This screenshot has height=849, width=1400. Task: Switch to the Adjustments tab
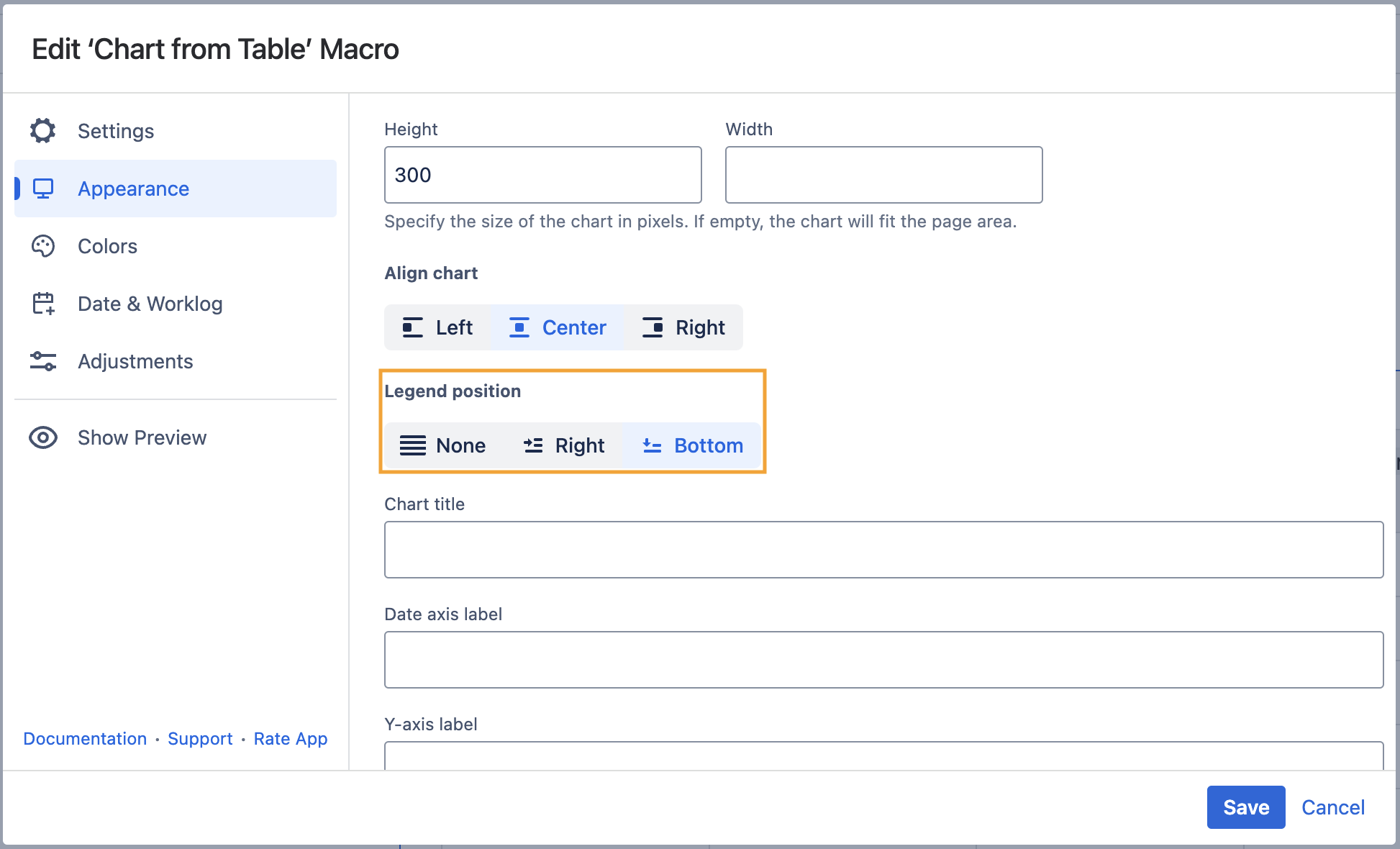tap(135, 361)
